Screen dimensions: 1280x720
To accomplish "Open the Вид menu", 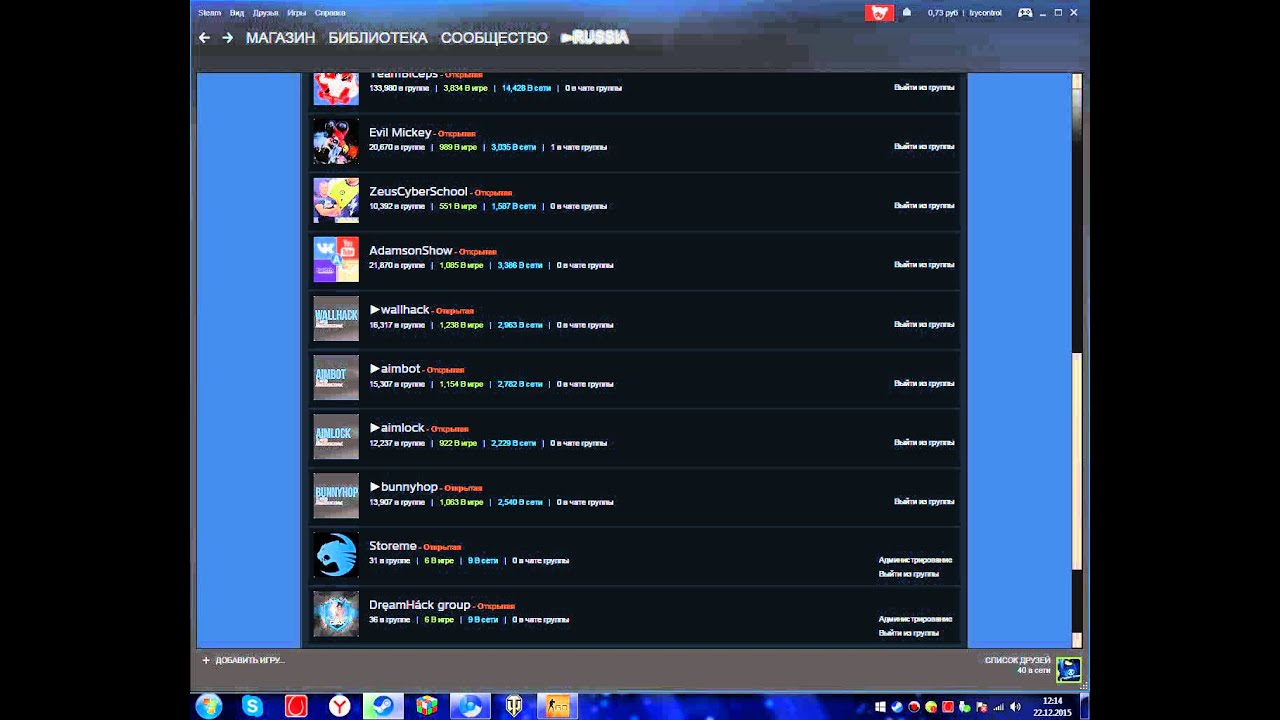I will pos(237,13).
